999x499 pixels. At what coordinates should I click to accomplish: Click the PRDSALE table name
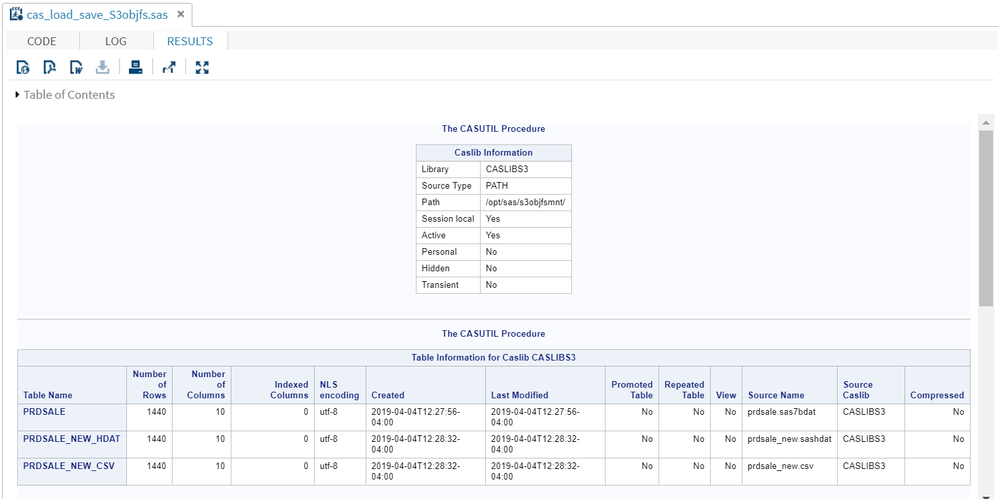tap(44, 411)
